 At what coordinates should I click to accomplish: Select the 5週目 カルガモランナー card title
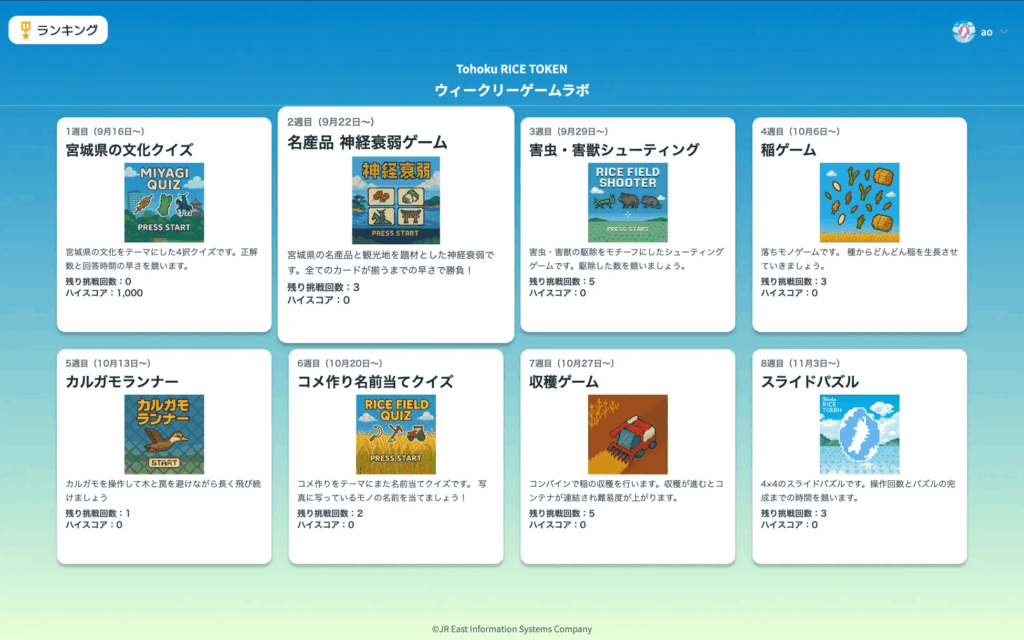pos(122,381)
